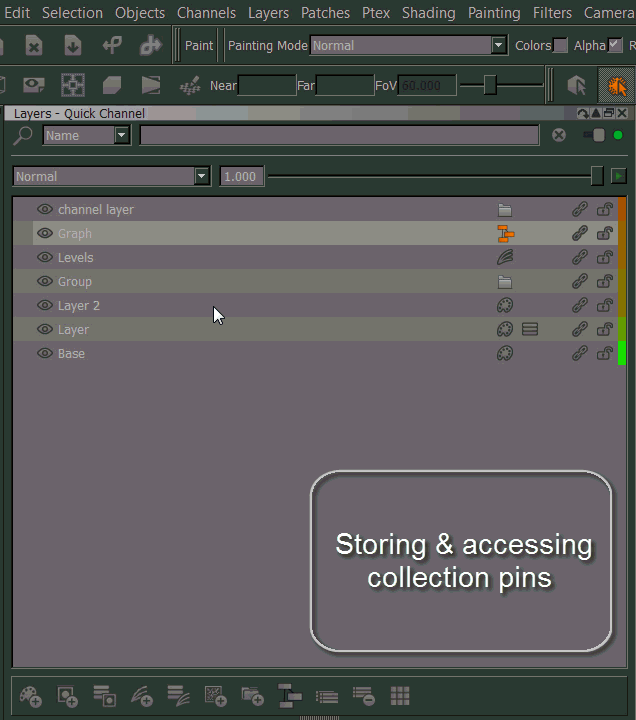Open the Shading menu
This screenshot has width=636, height=720.
coord(428,13)
